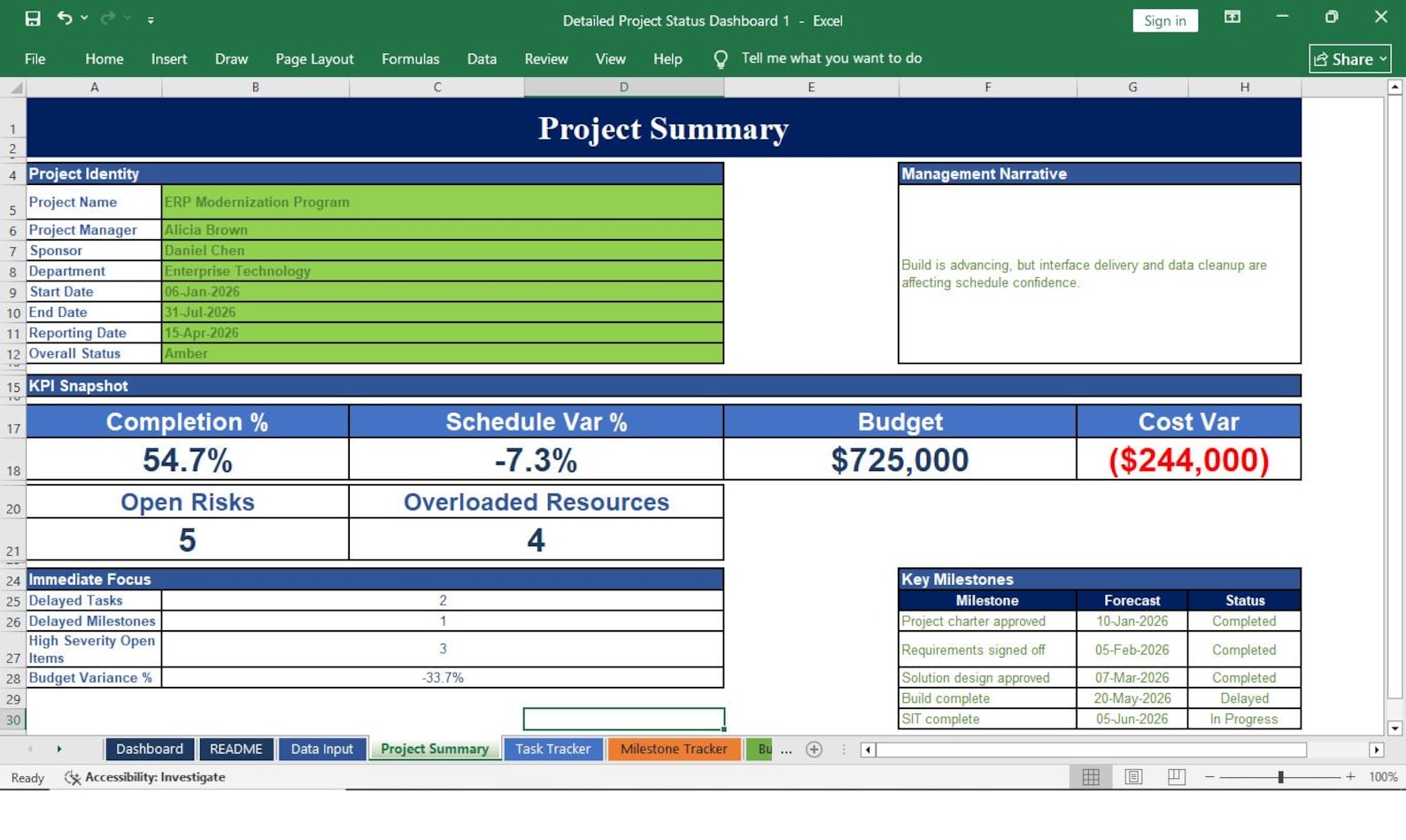Image resolution: width=1406 pixels, height=840 pixels.
Task: Click Accessibility: Investigate in status bar
Action: click(155, 777)
